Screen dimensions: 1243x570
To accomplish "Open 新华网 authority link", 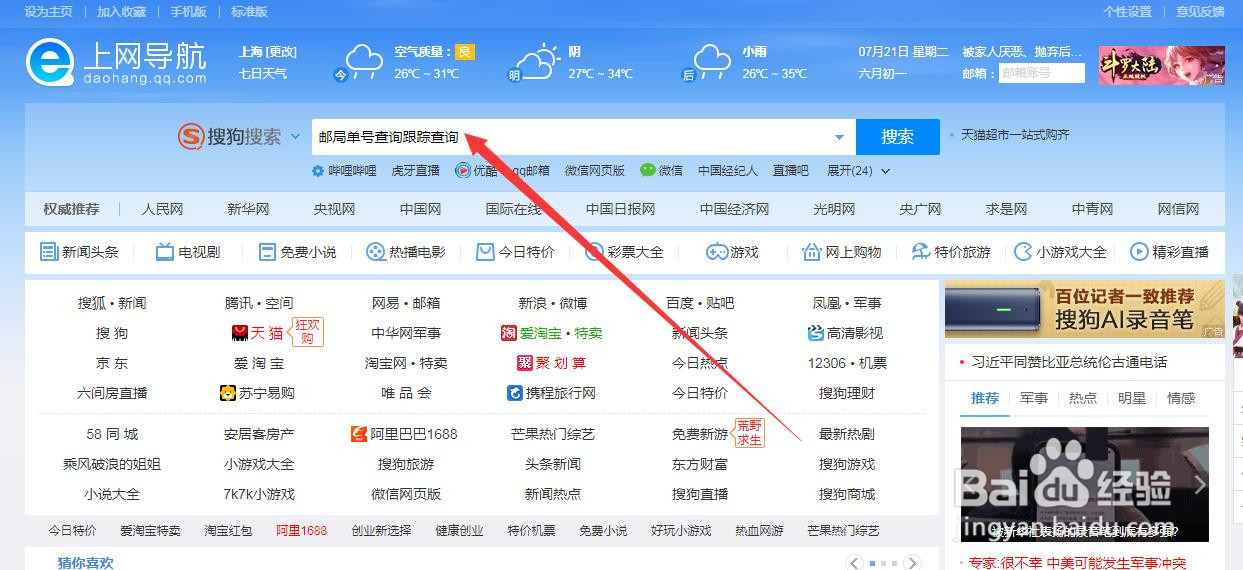I will [248, 209].
